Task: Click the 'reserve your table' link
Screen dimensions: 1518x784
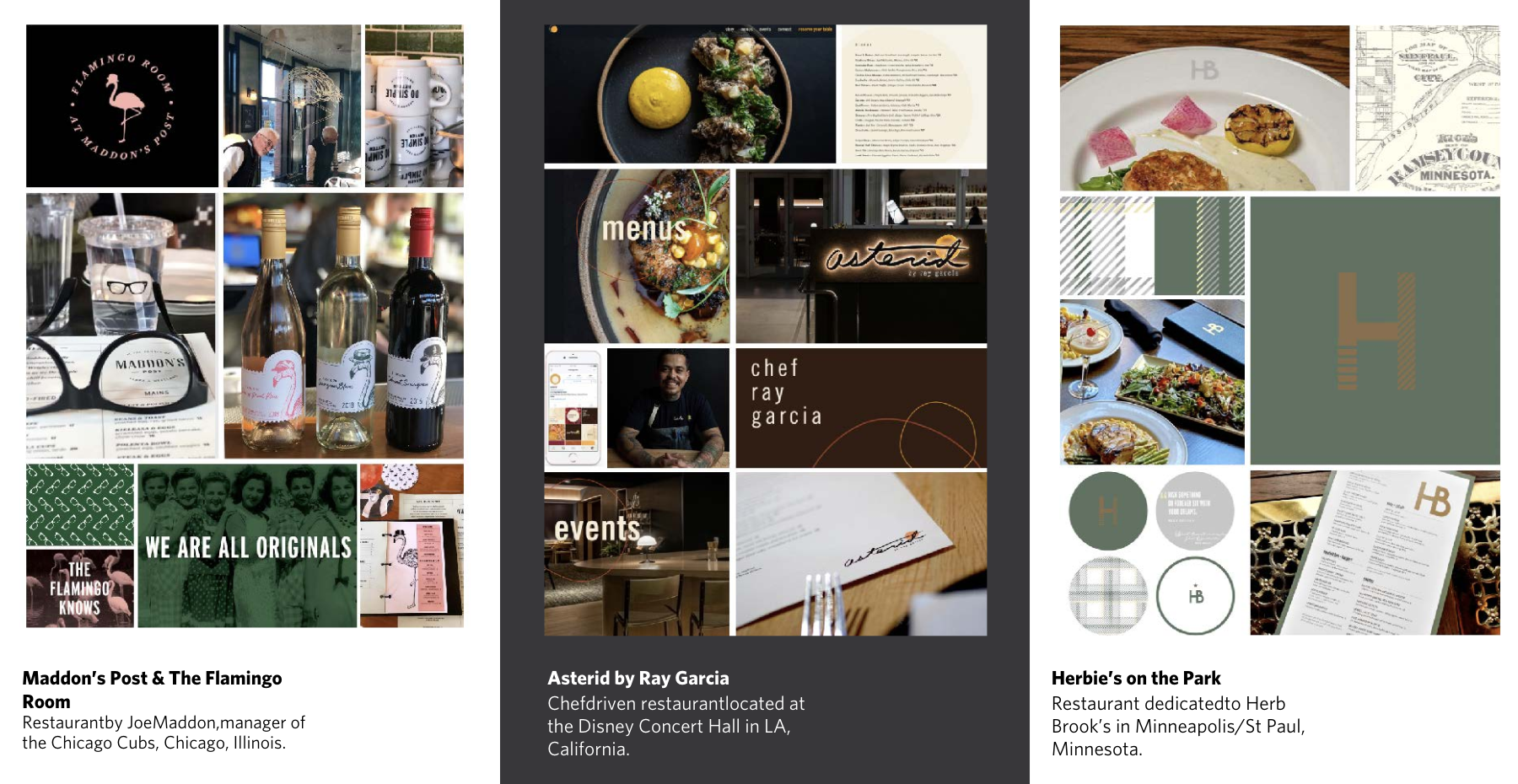Action: tap(816, 30)
